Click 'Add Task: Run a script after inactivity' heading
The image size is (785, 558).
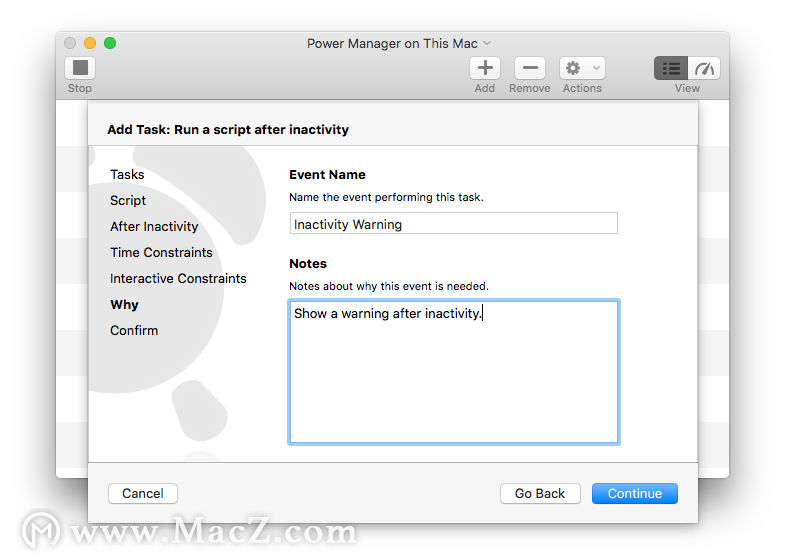click(x=228, y=130)
